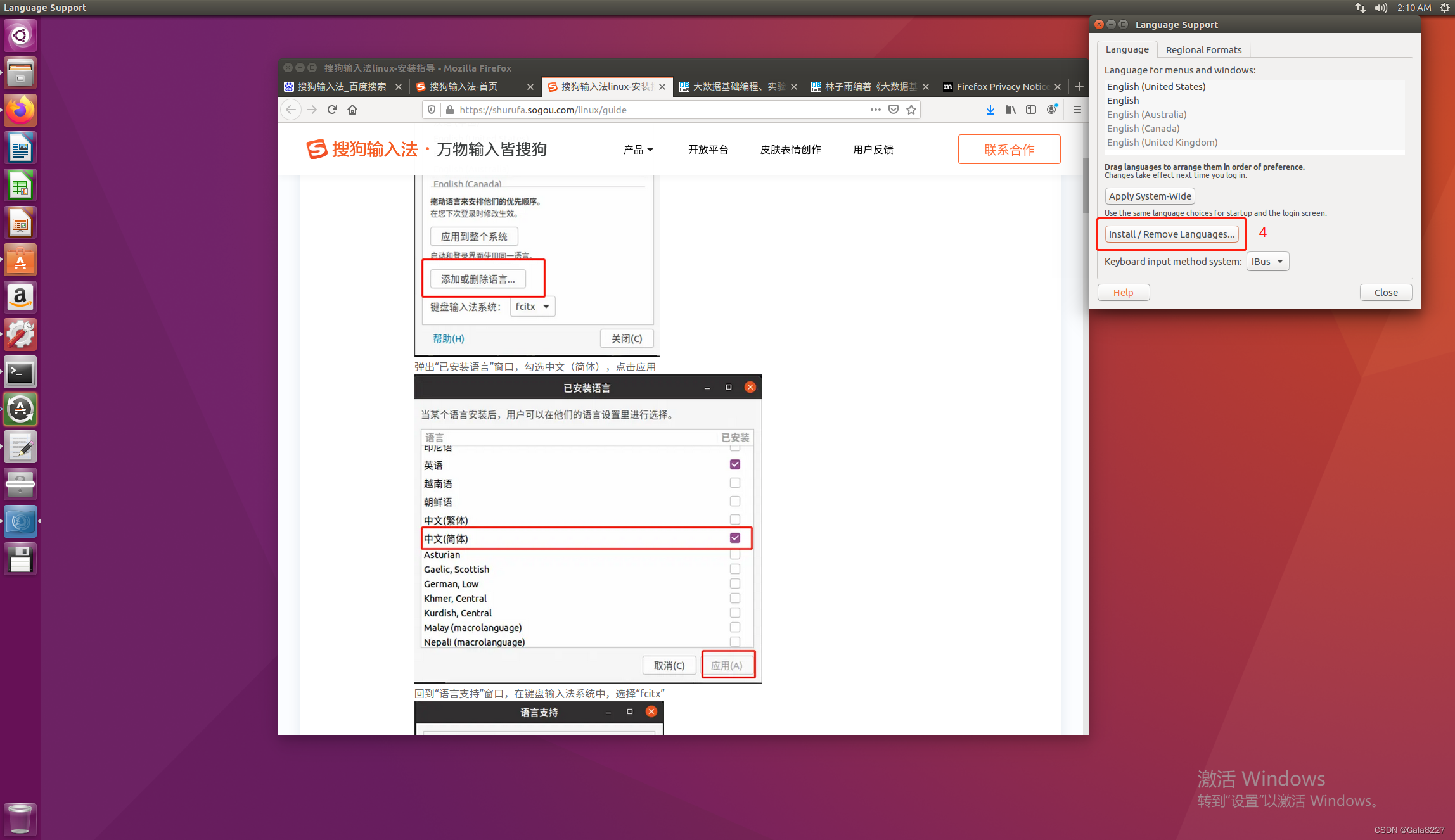Toggle the 英语 installed checkbox

click(734, 464)
